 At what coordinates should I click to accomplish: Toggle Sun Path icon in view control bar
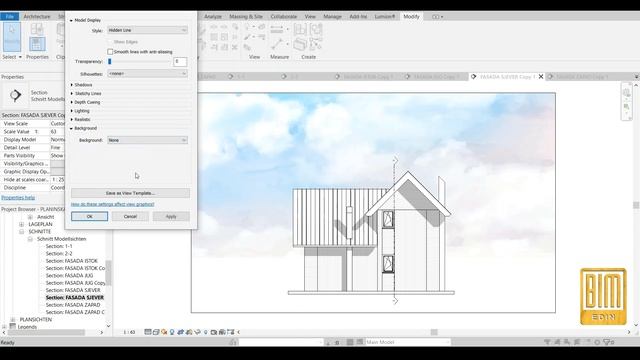(x=164, y=332)
